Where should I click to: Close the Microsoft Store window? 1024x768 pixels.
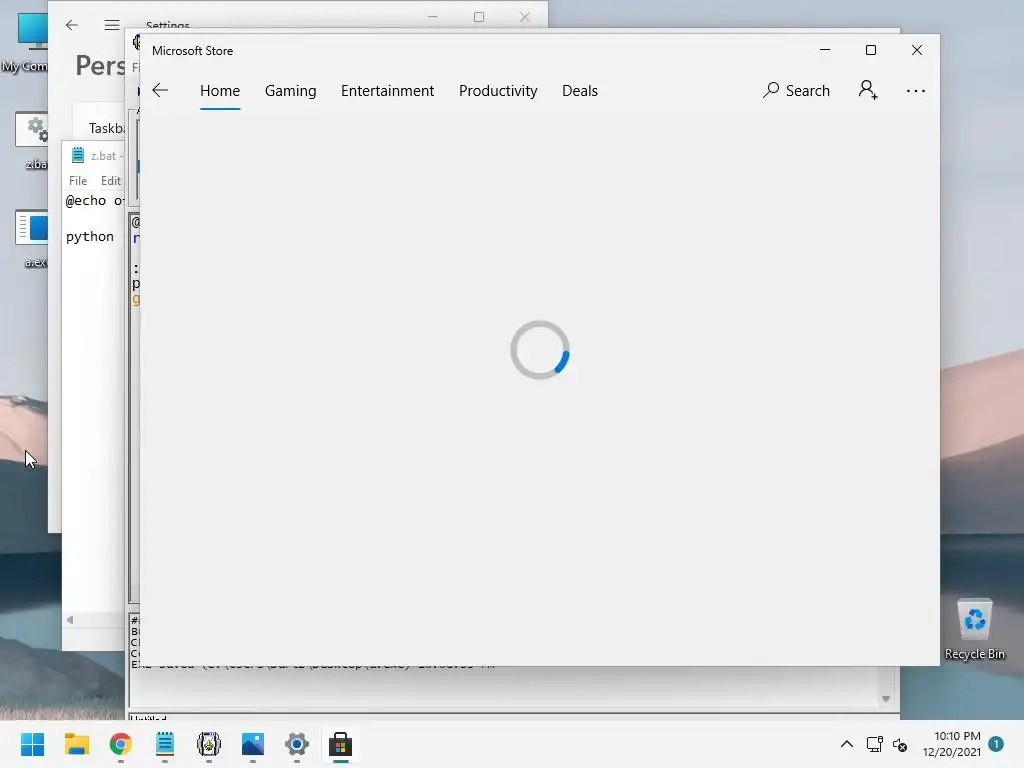pos(917,50)
